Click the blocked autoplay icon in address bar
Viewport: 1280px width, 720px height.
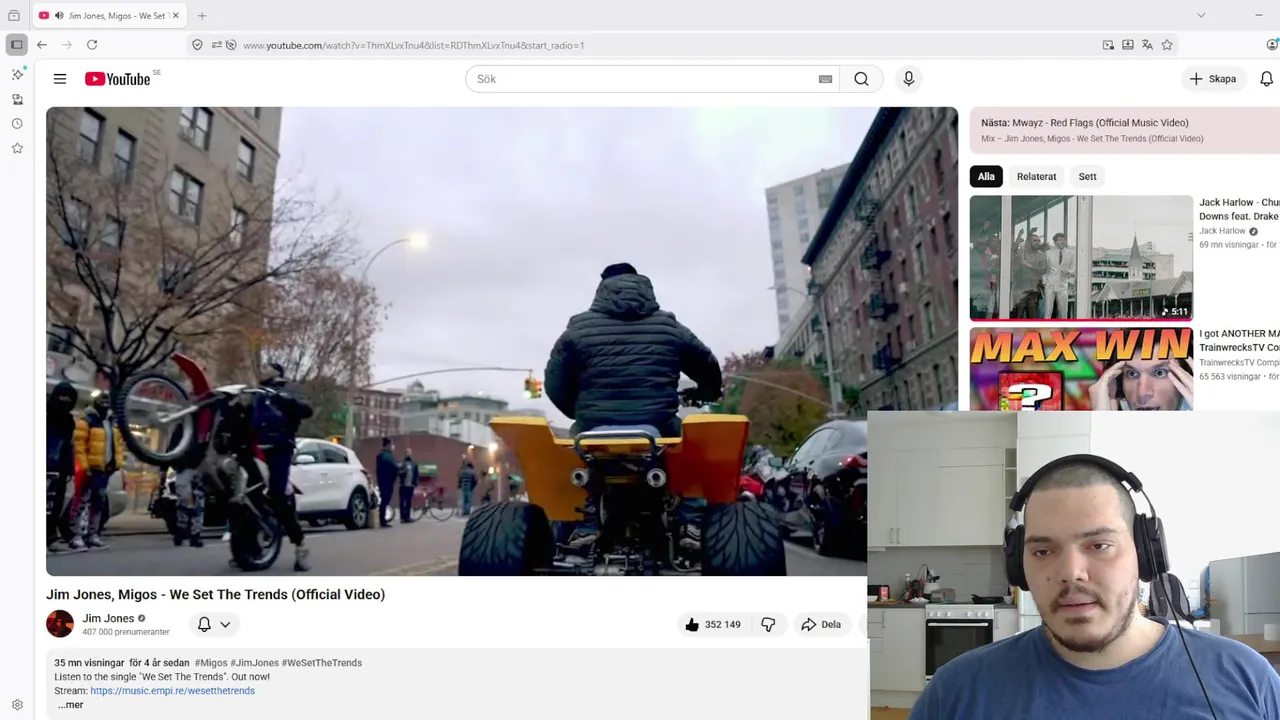(x=231, y=45)
